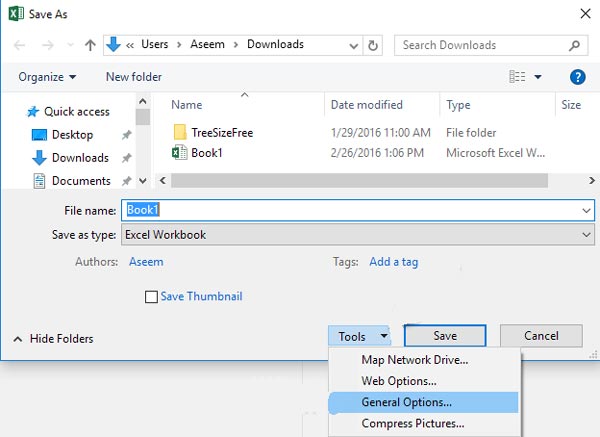Open the view options dropdown arrow
Screen dimensions: 600x437
(x=538, y=77)
